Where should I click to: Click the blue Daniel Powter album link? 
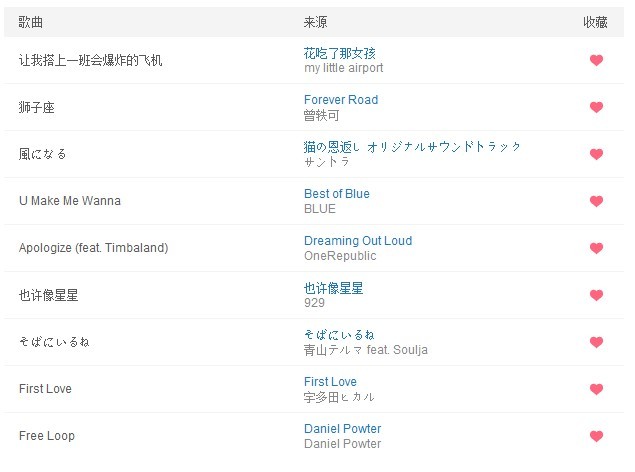point(342,429)
